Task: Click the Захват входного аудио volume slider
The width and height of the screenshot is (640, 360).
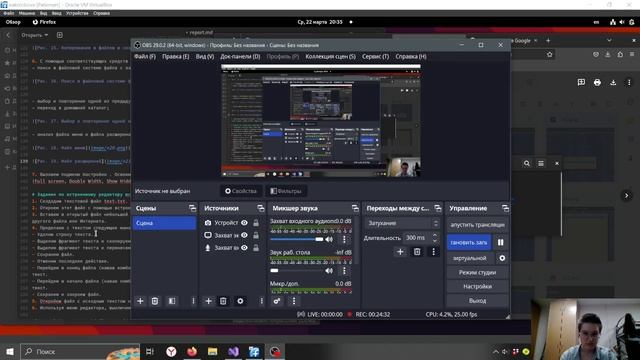Action: pyautogui.click(x=296, y=239)
